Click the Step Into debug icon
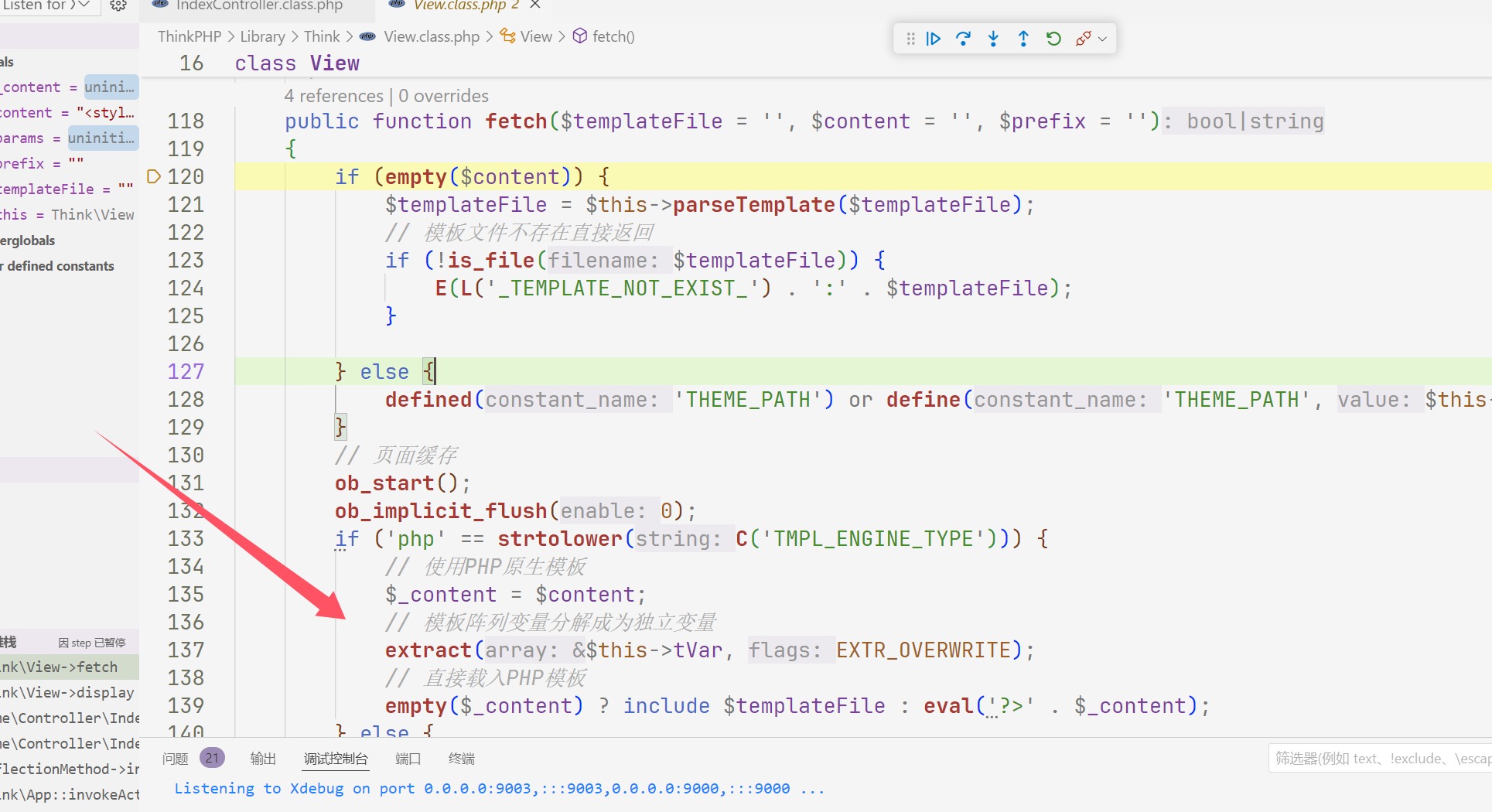The width and height of the screenshot is (1492, 812). (993, 39)
